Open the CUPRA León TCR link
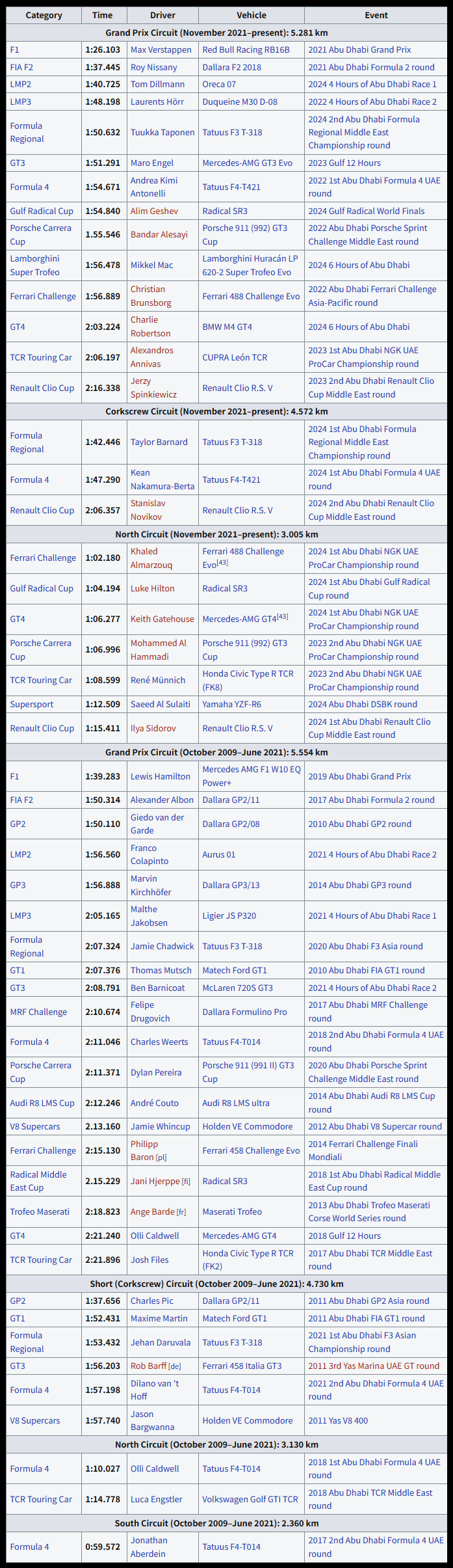The image size is (453, 1568). (x=235, y=357)
